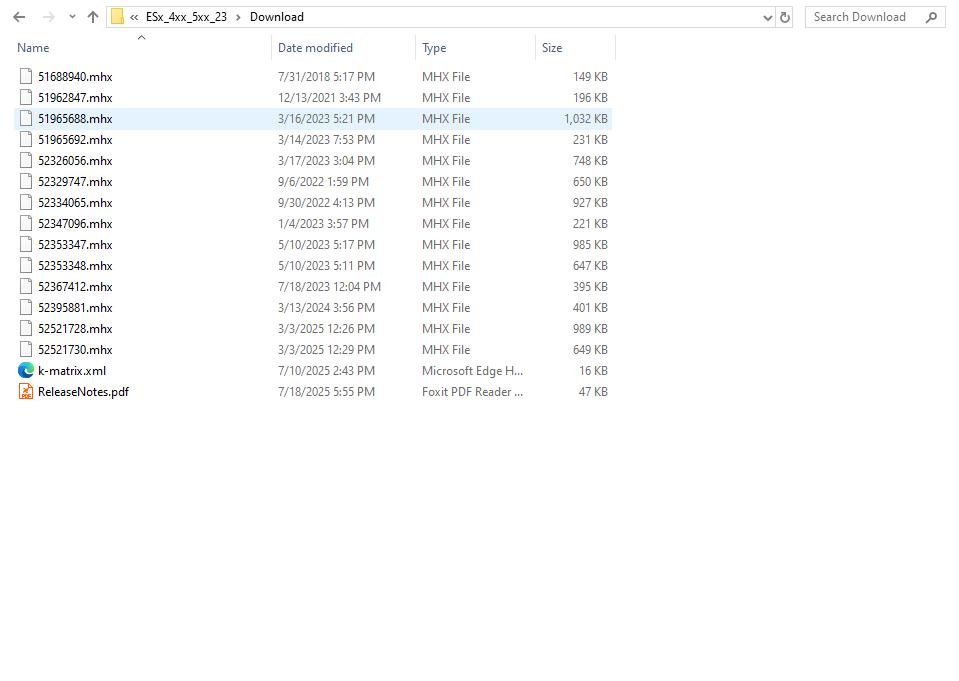The height and width of the screenshot is (681, 959).
Task: Select the 52353348.mhx file icon
Action: (26, 266)
